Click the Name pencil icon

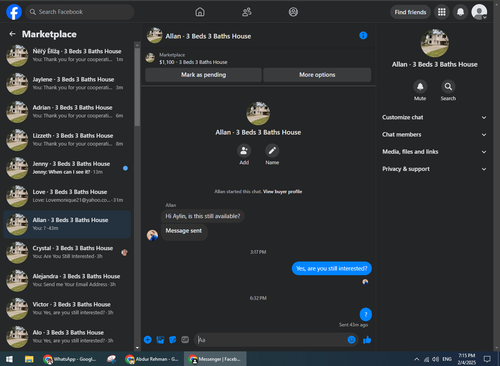[272, 151]
